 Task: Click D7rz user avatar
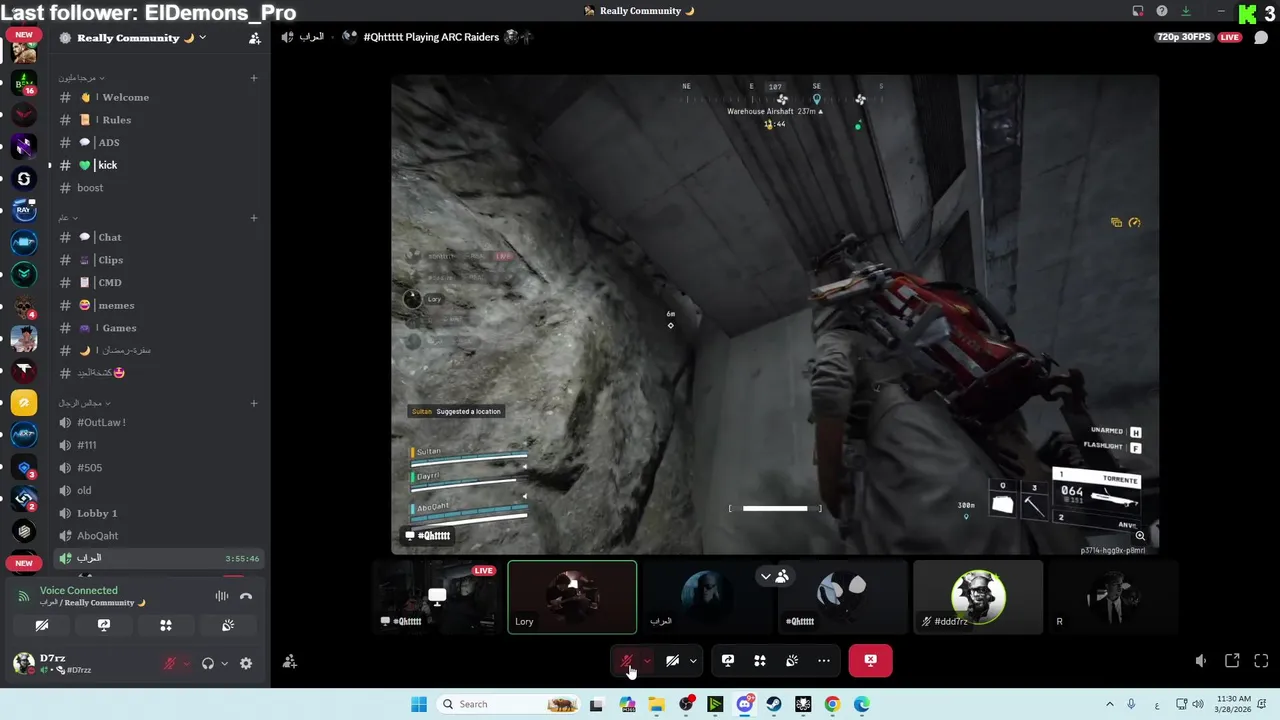coord(24,662)
